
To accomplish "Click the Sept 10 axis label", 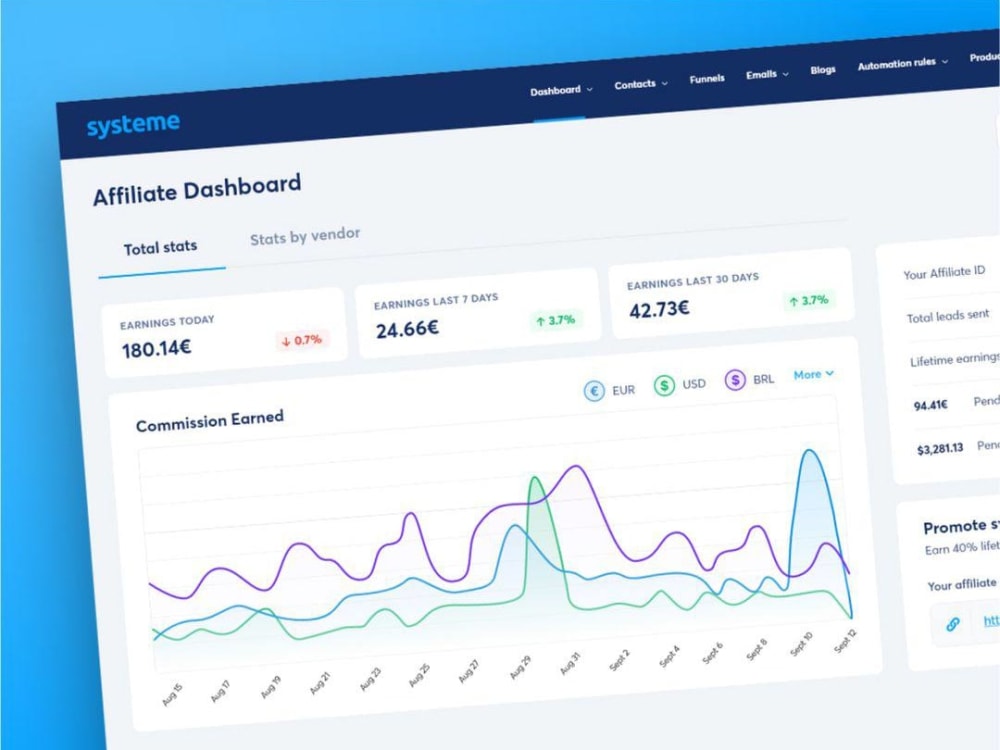I will [802, 643].
